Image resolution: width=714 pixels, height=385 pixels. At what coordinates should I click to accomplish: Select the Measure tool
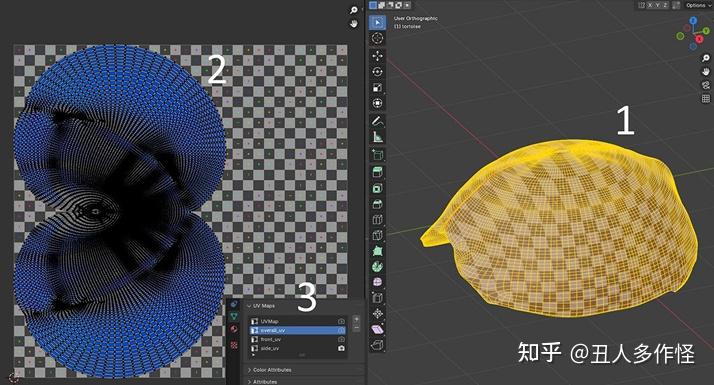(377, 137)
